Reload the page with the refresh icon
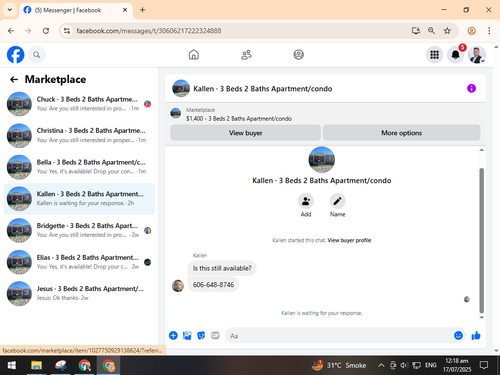The height and width of the screenshot is (375, 500). pos(46,31)
